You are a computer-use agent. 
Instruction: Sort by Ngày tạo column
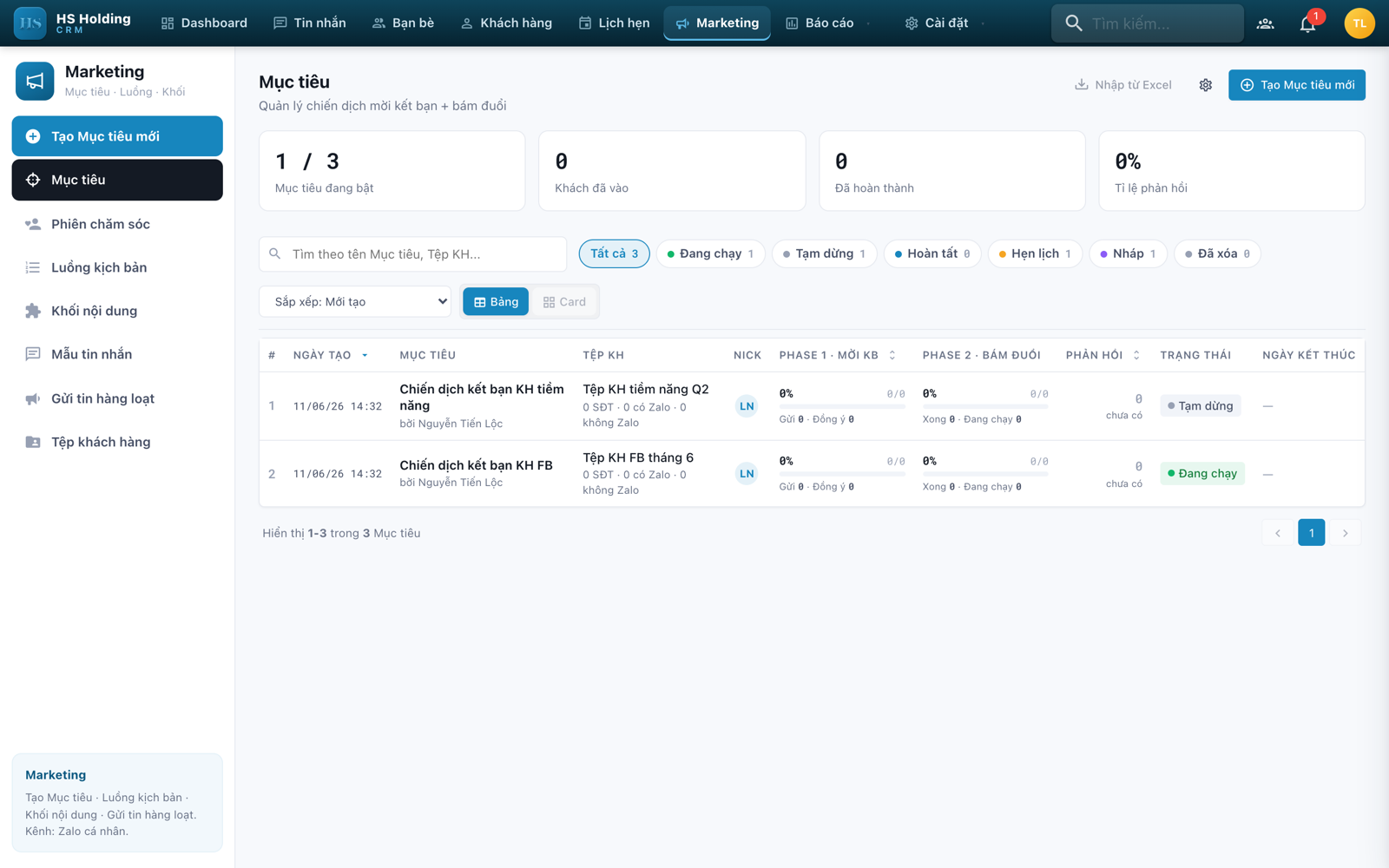coord(330,355)
